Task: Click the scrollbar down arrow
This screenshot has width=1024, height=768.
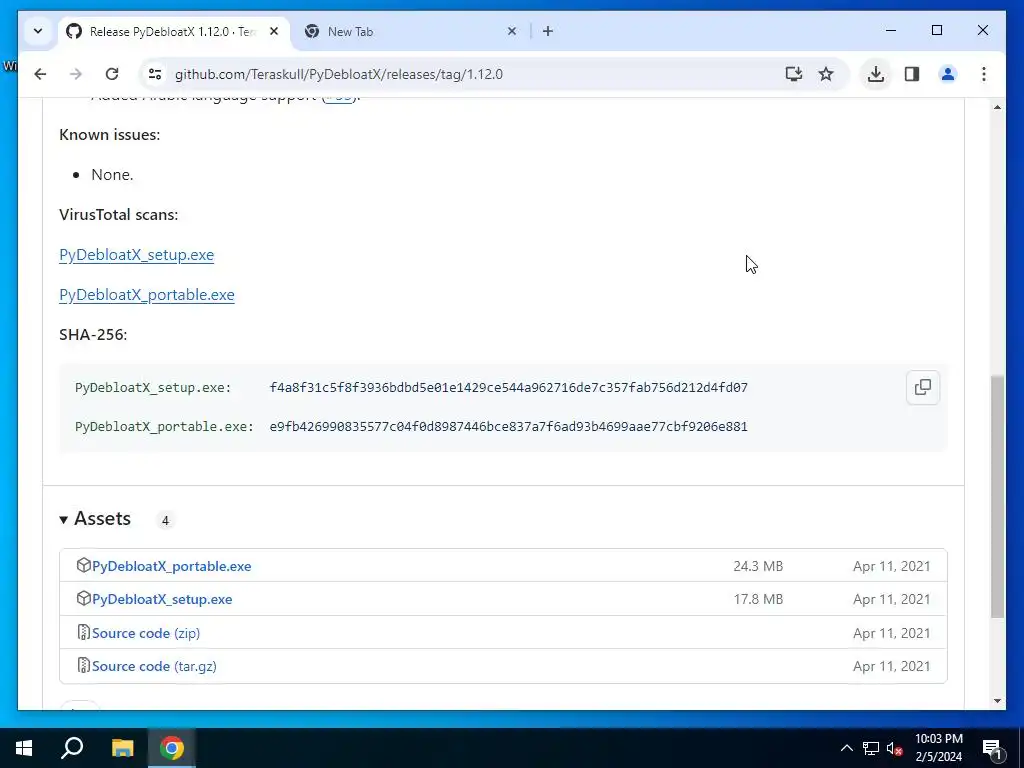Action: point(997,701)
